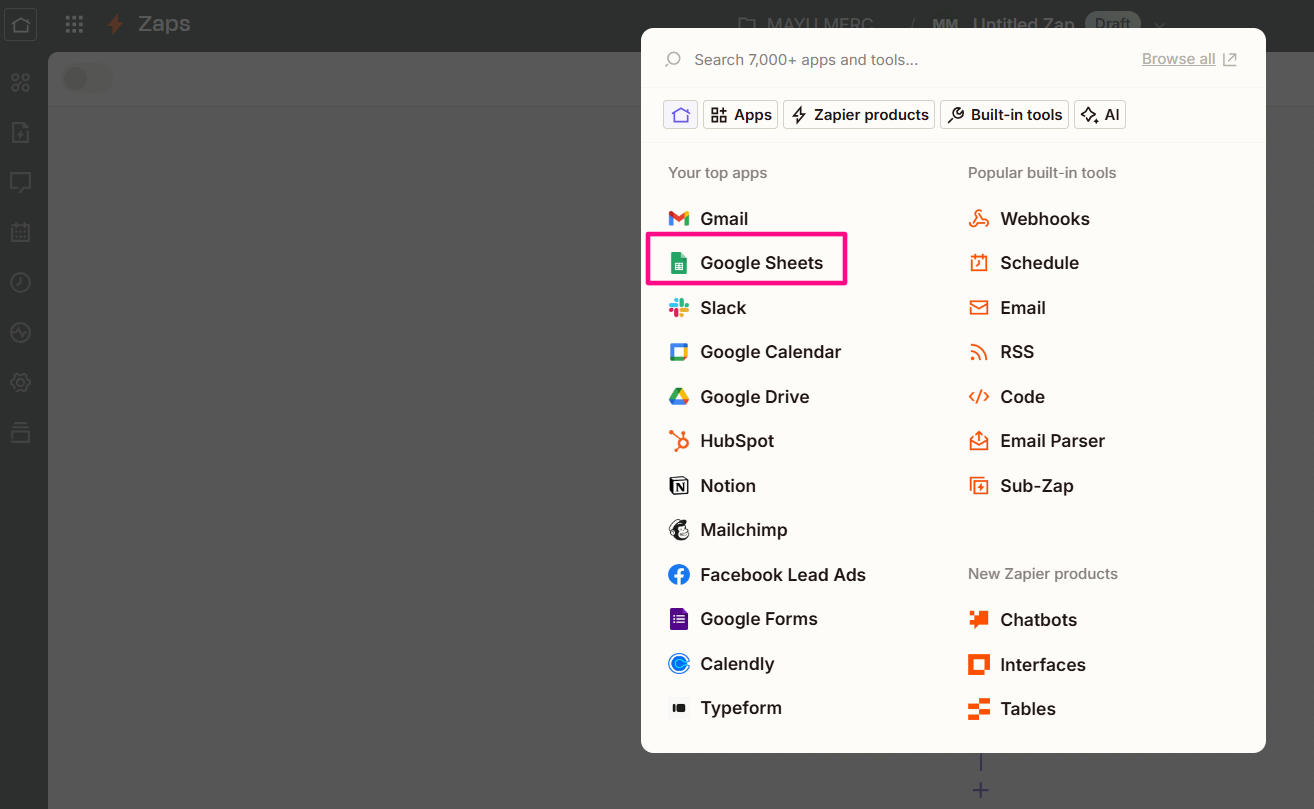Screen dimensions: 1314x809
Task: Click the RSS feed icon
Action: [979, 352]
